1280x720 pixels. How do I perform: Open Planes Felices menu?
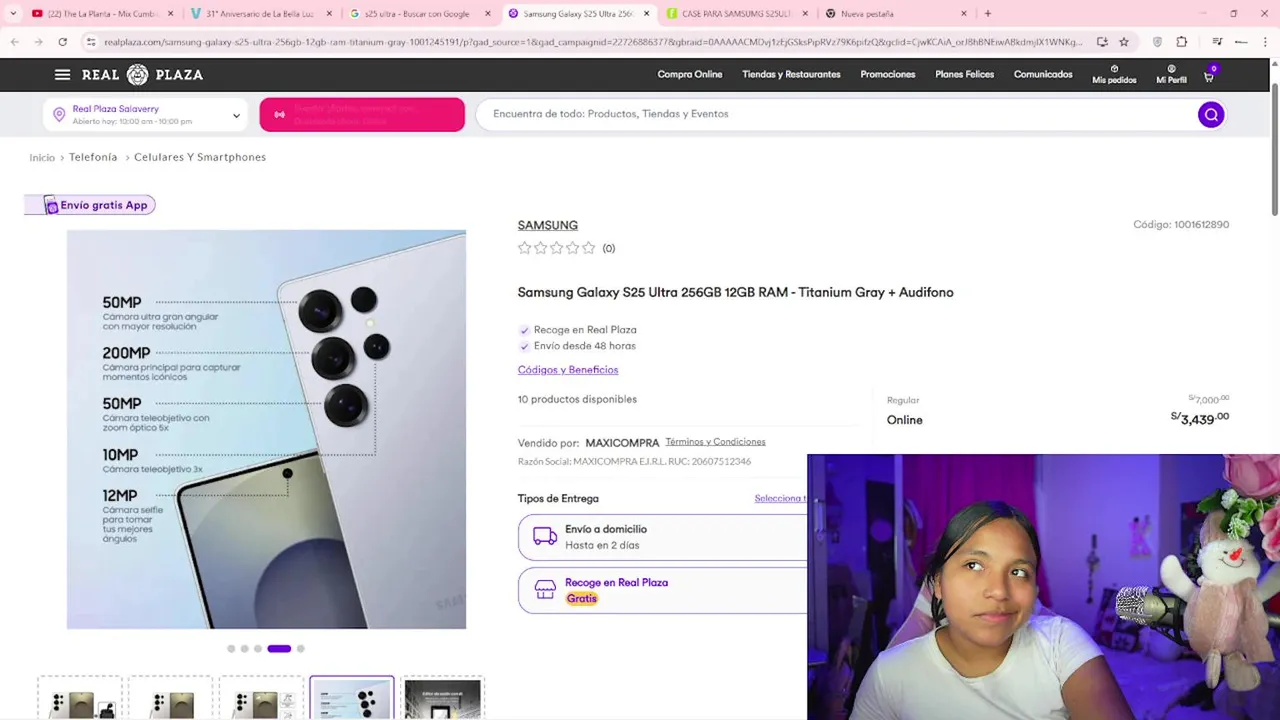click(x=964, y=75)
